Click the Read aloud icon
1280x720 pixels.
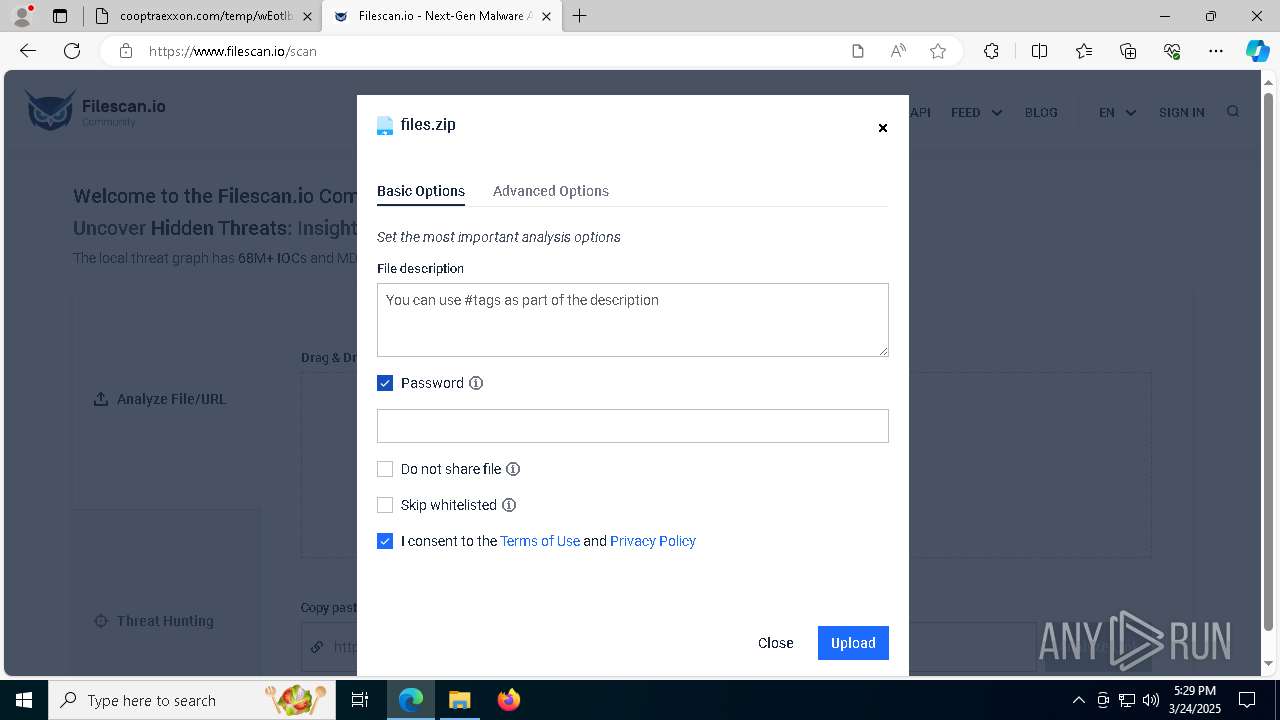pyautogui.click(x=898, y=51)
